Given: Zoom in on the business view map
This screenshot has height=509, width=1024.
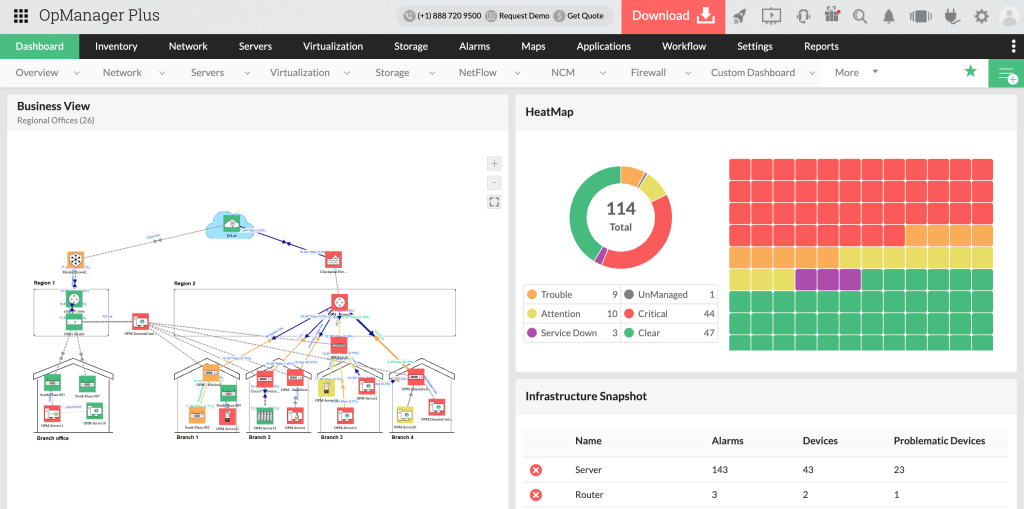Looking at the screenshot, I should pyautogui.click(x=495, y=163).
